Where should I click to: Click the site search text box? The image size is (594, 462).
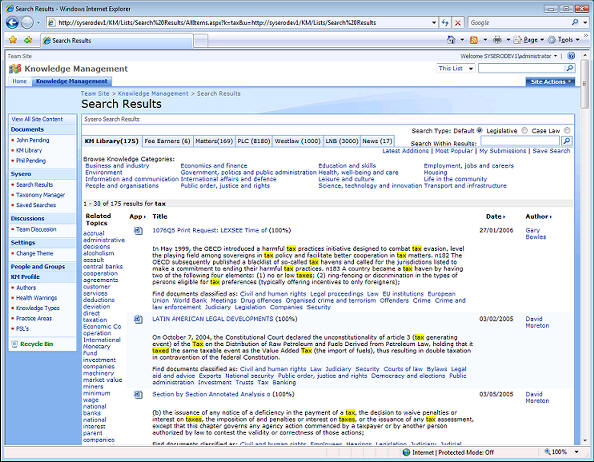(522, 68)
